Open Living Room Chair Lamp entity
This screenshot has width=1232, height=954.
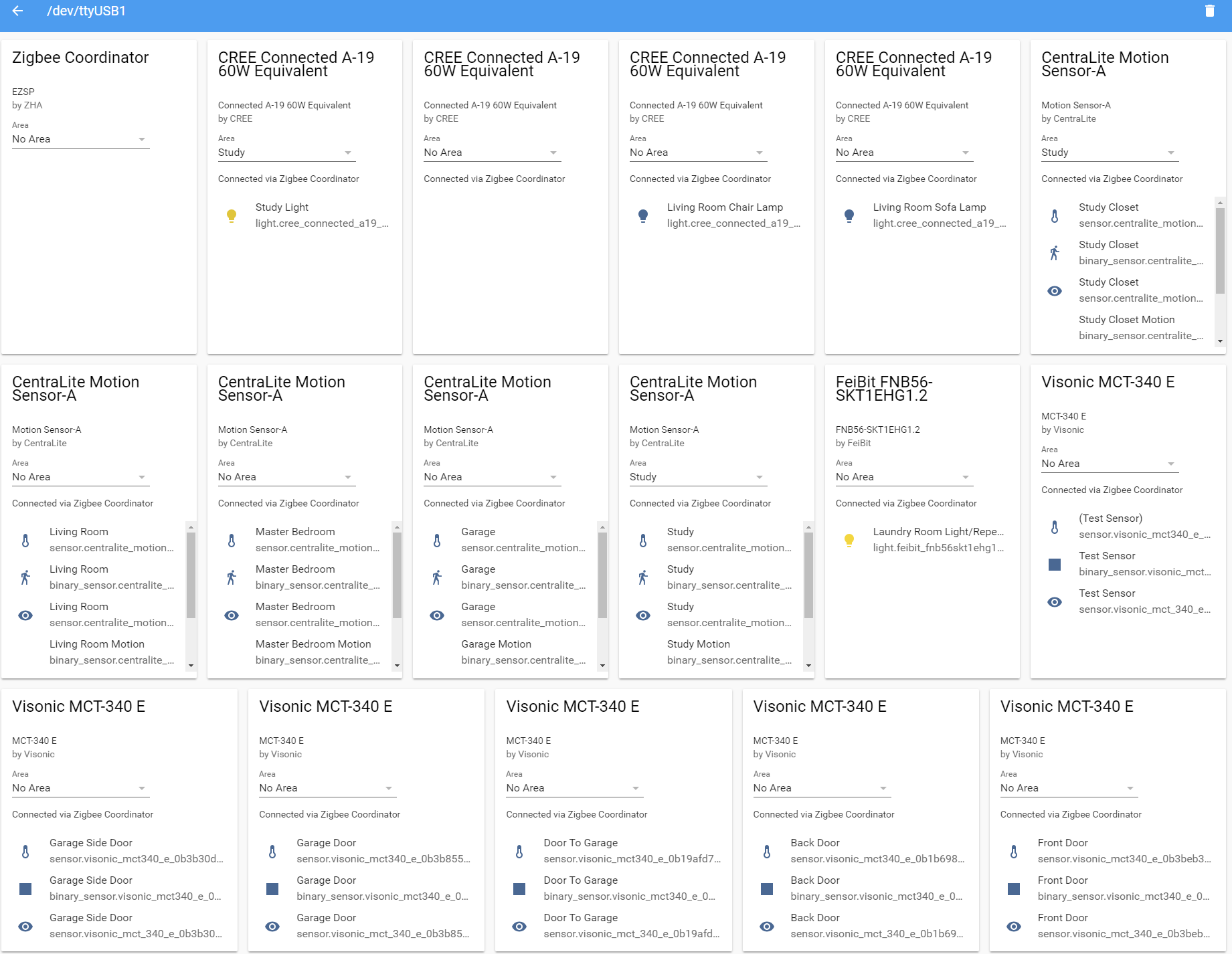716,215
